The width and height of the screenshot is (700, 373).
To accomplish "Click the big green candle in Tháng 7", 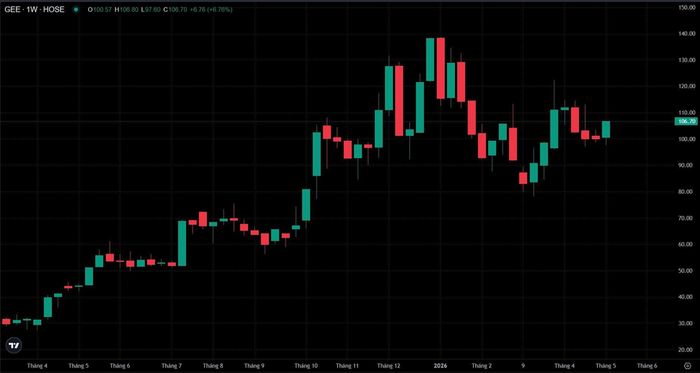I will point(182,244).
